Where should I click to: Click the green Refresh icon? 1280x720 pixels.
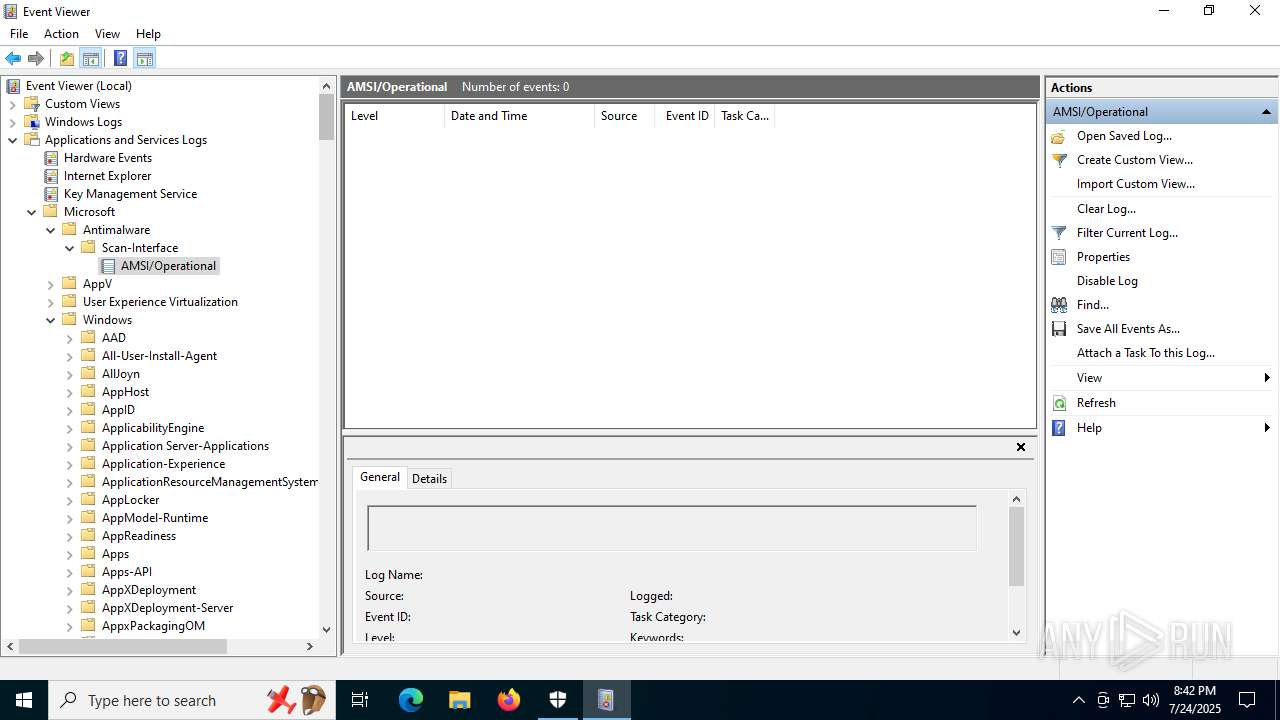1059,403
